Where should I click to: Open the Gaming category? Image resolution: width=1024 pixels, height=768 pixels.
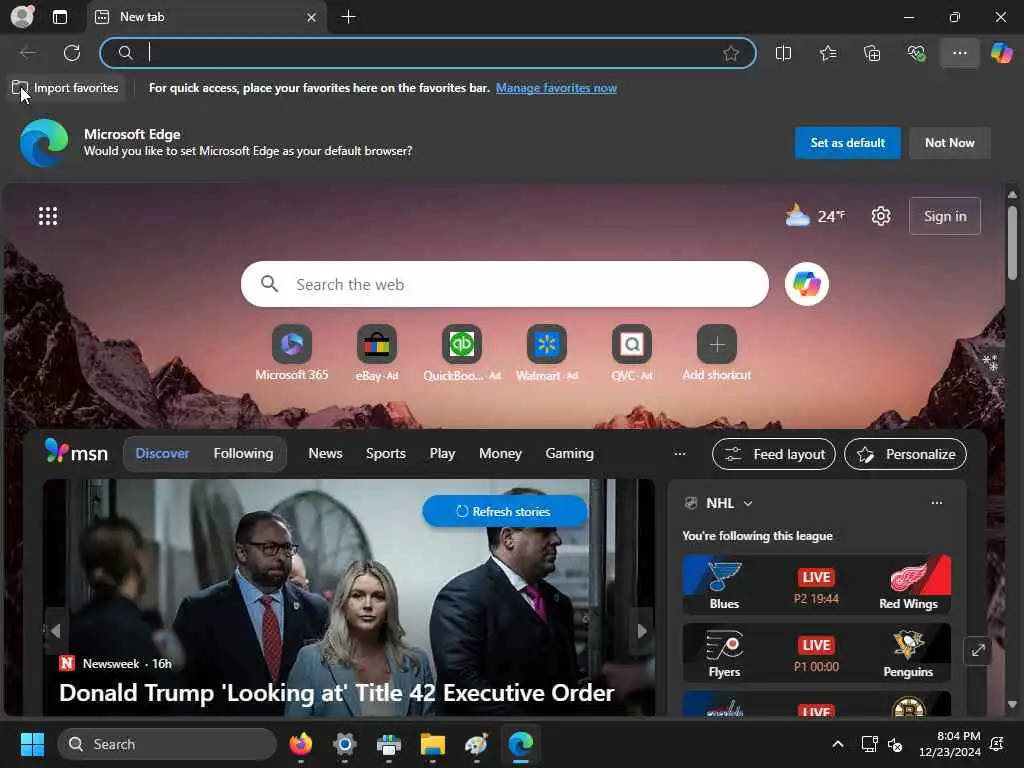click(x=569, y=454)
